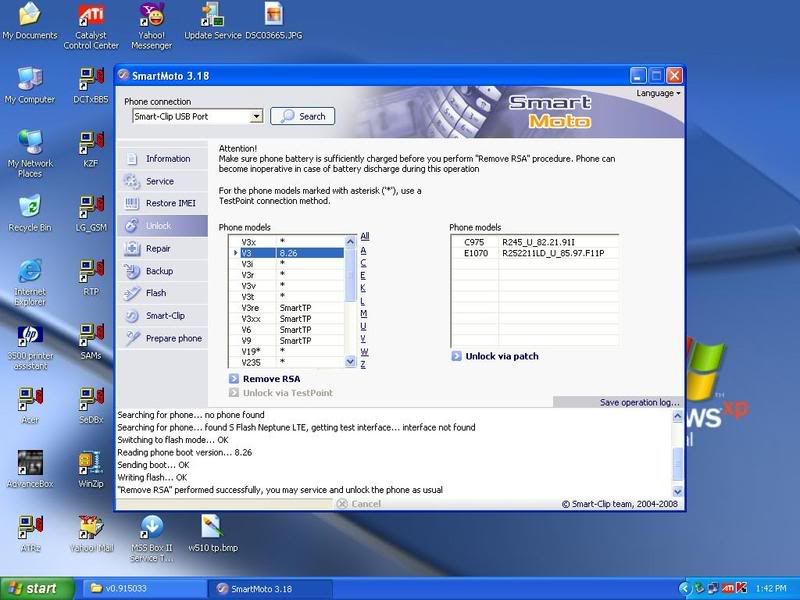Open the Smart-Clip section
The width and height of the screenshot is (800, 600).
(162, 316)
